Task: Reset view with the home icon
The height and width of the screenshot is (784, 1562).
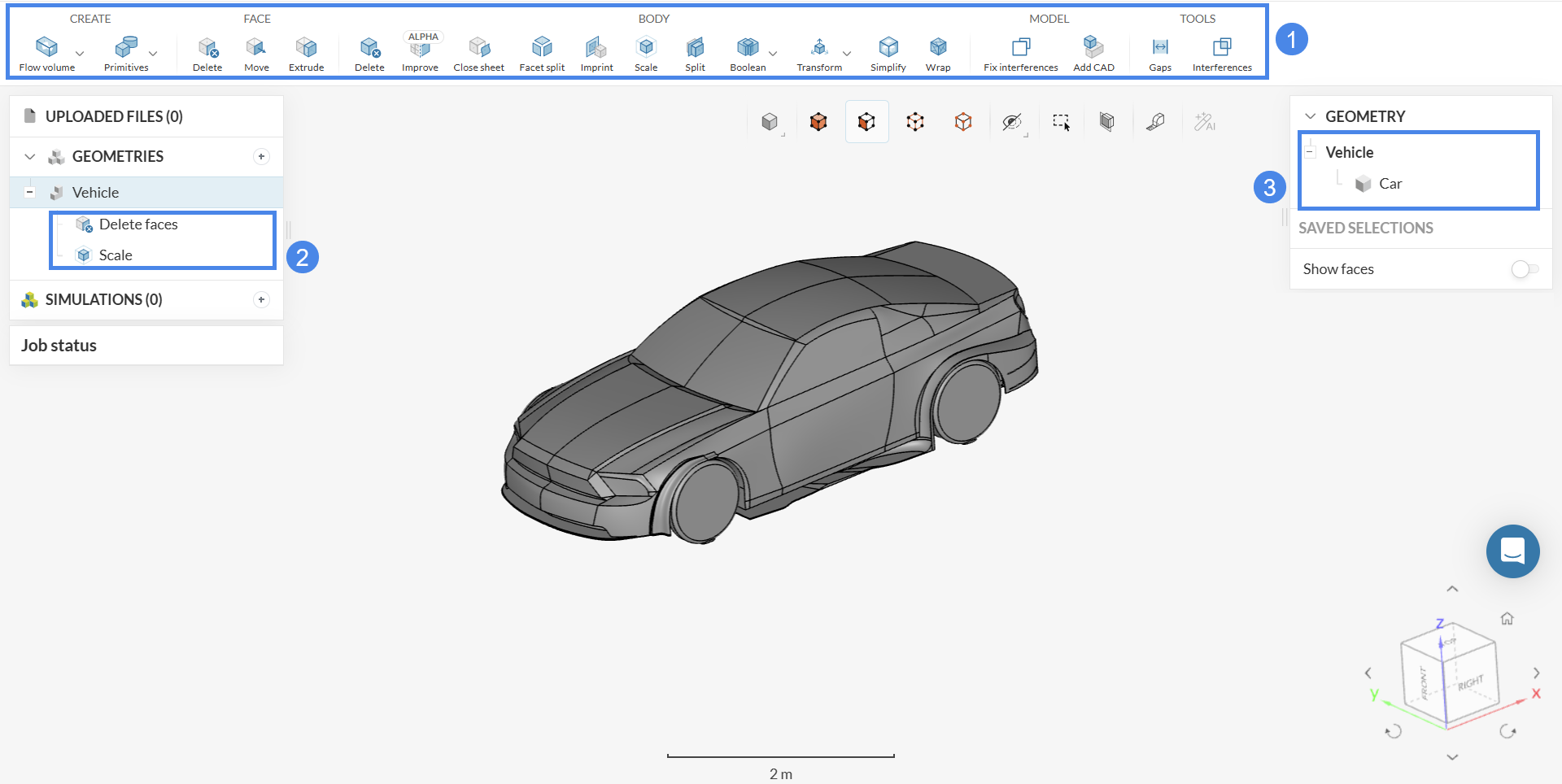Action: click(1507, 619)
